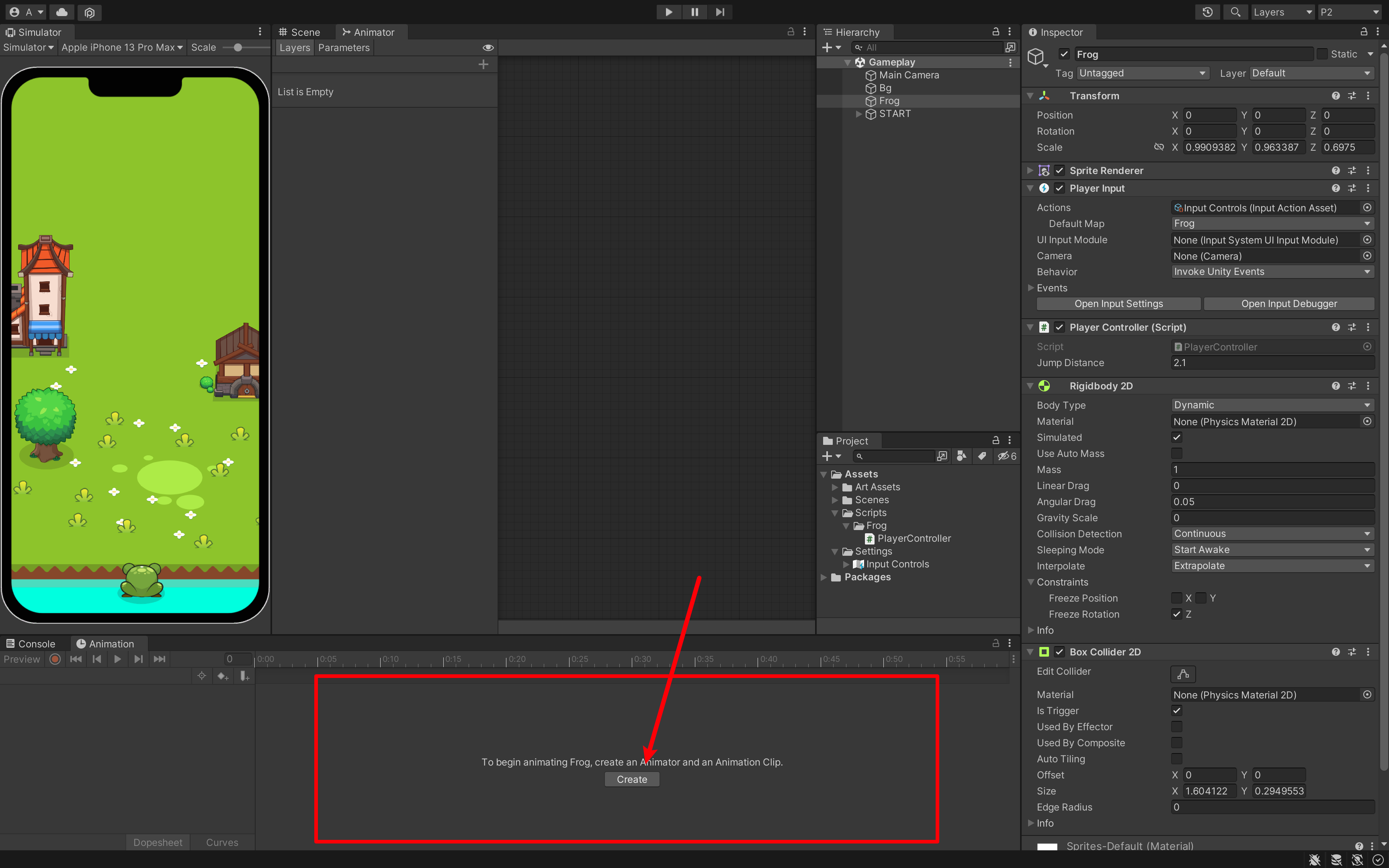This screenshot has width=1389, height=868.
Task: Open the Layer Default dropdown
Action: click(1311, 73)
